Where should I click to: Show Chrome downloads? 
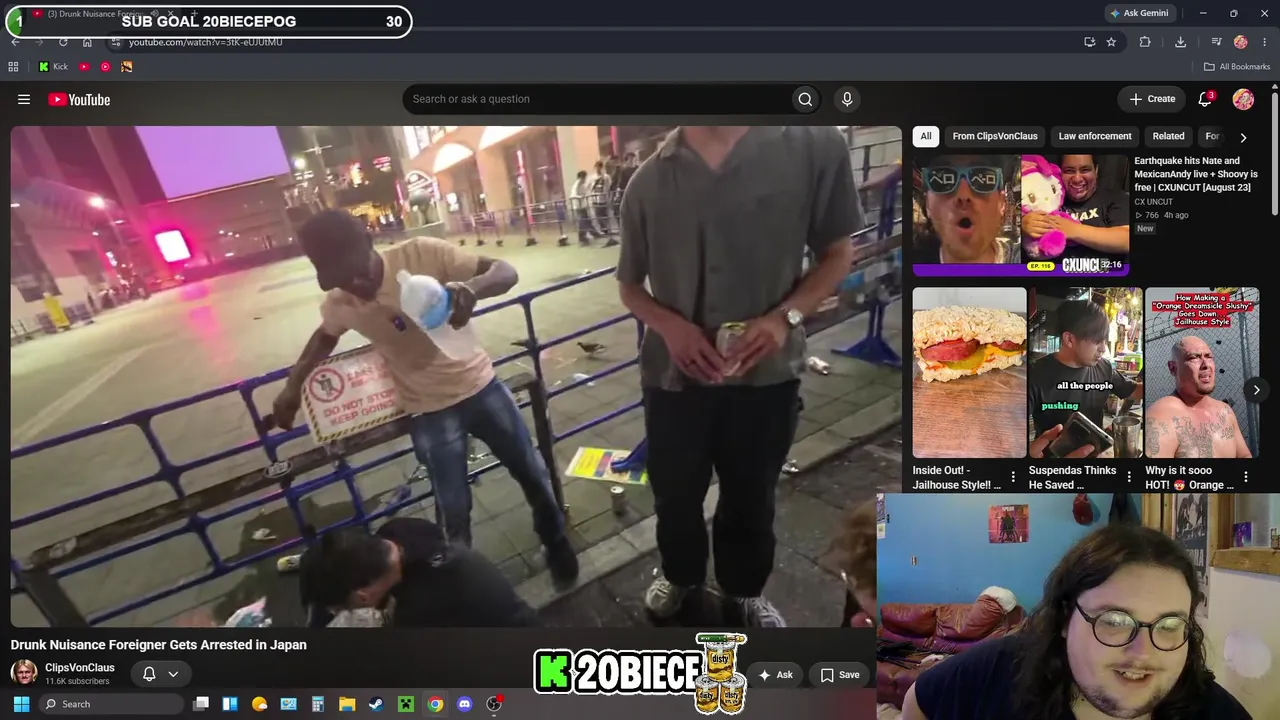pyautogui.click(x=1180, y=42)
